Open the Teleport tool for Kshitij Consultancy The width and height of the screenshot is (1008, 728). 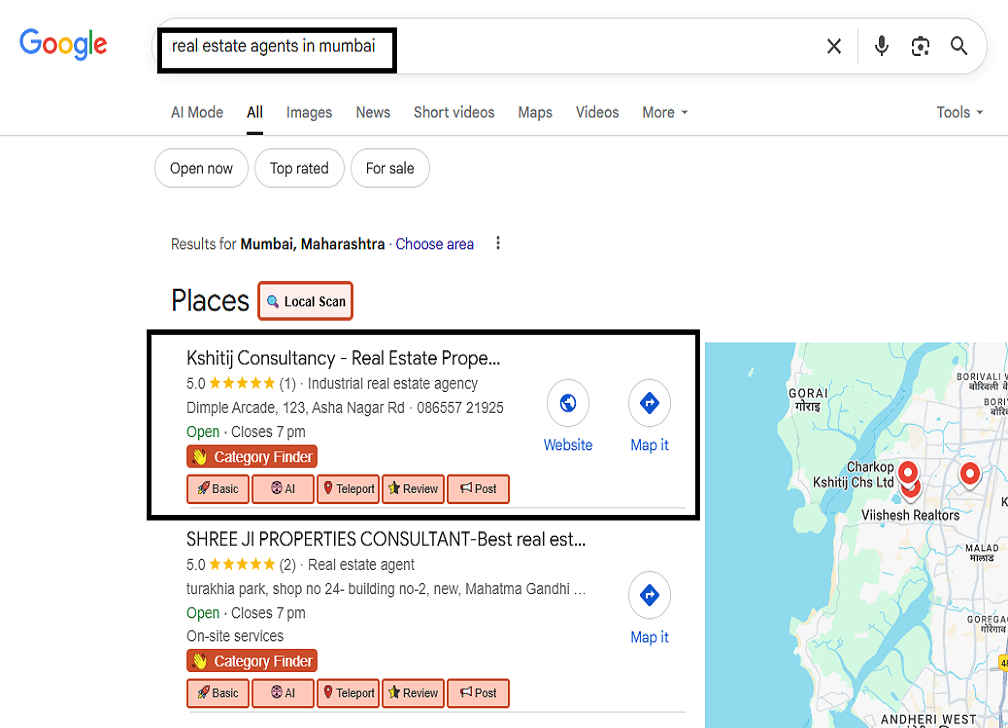(347, 488)
